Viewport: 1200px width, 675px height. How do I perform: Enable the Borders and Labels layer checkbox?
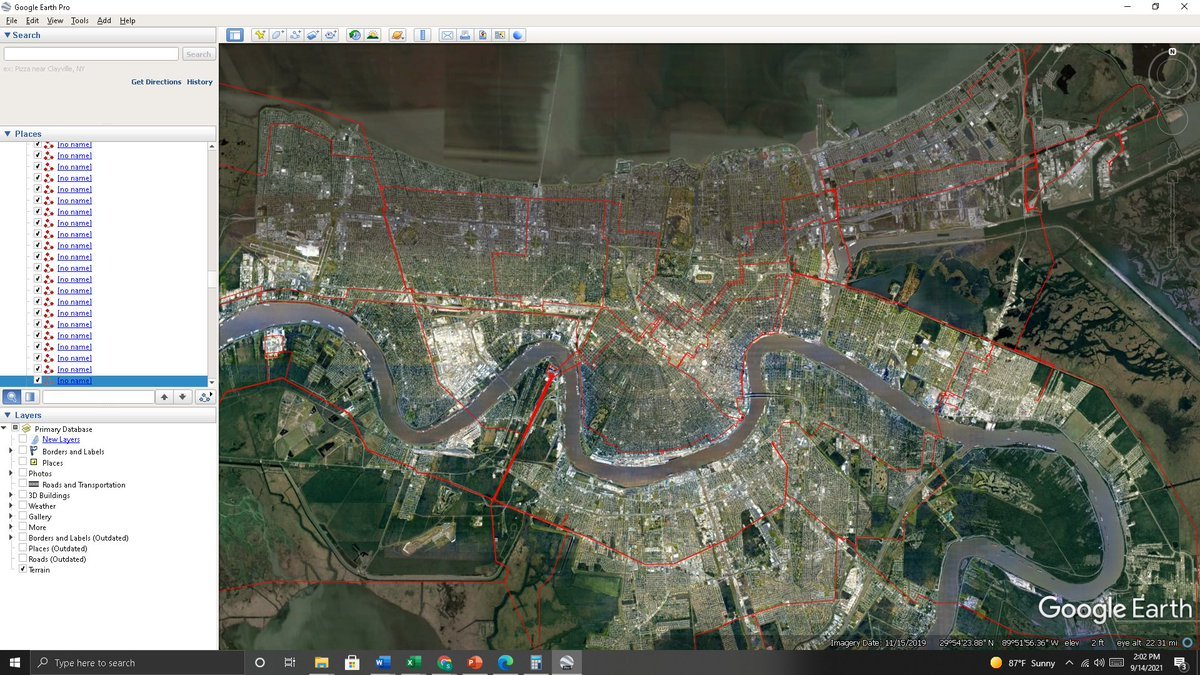tap(23, 451)
